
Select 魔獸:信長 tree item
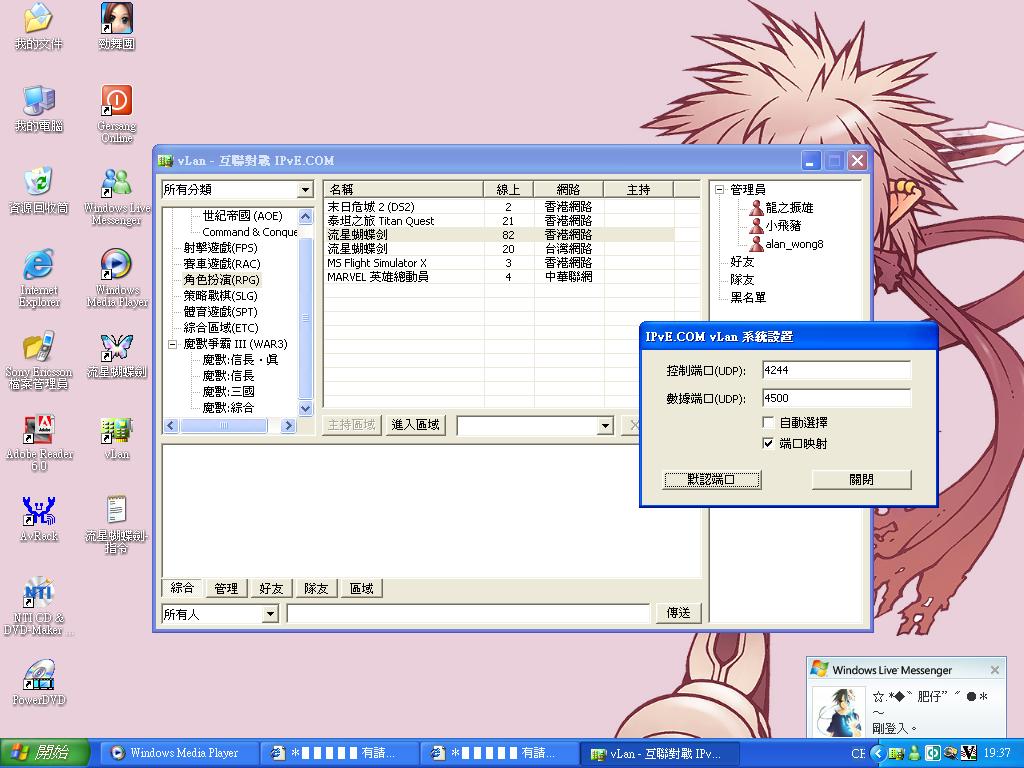[228, 376]
